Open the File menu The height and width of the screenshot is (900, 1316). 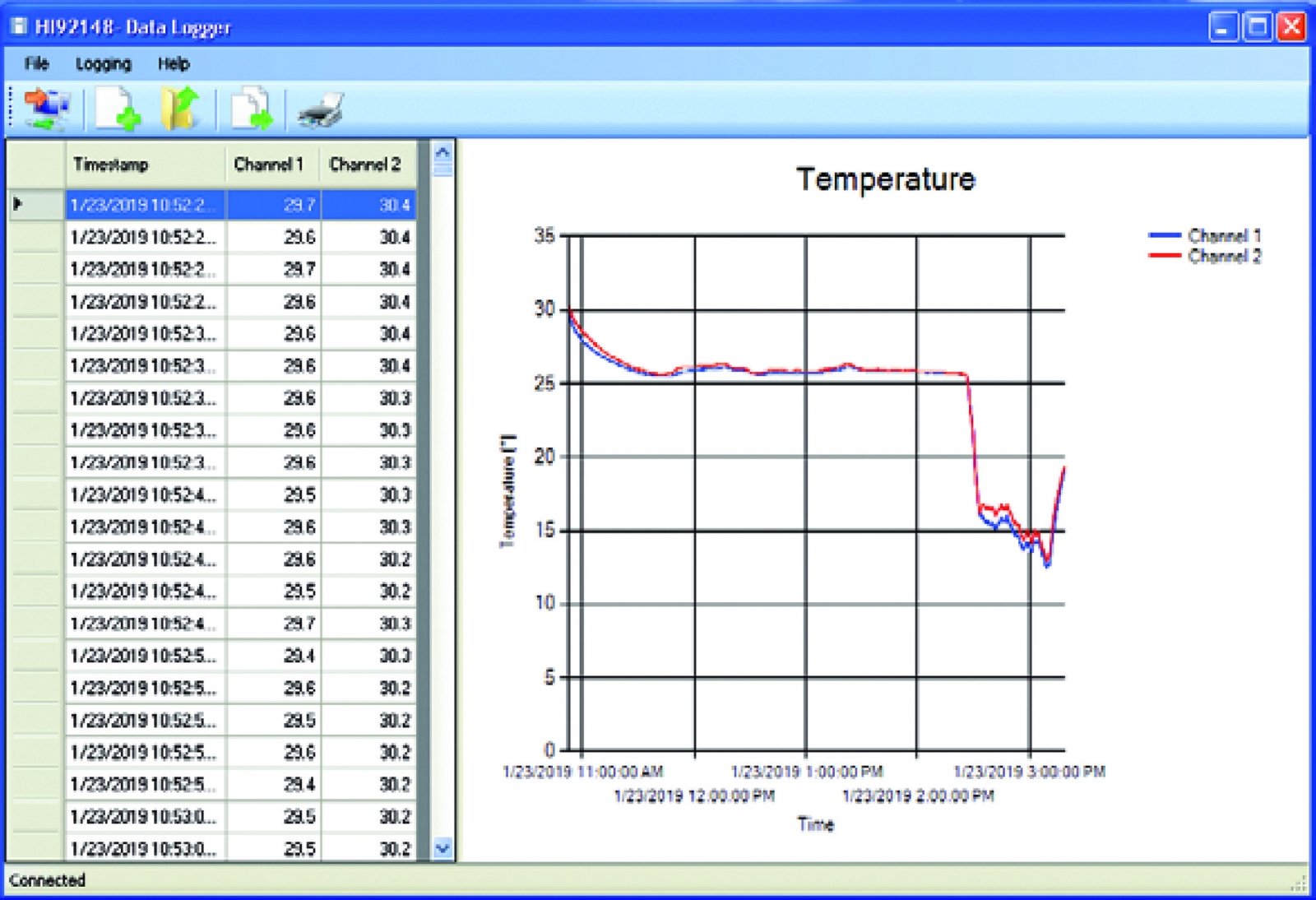tap(36, 63)
